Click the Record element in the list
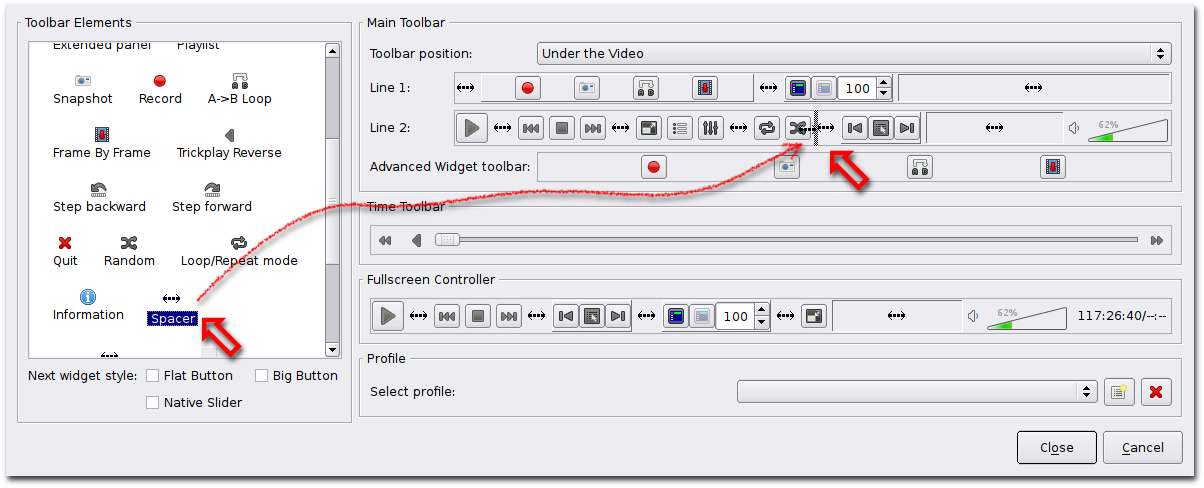This screenshot has width=1204, height=488. pos(160,81)
